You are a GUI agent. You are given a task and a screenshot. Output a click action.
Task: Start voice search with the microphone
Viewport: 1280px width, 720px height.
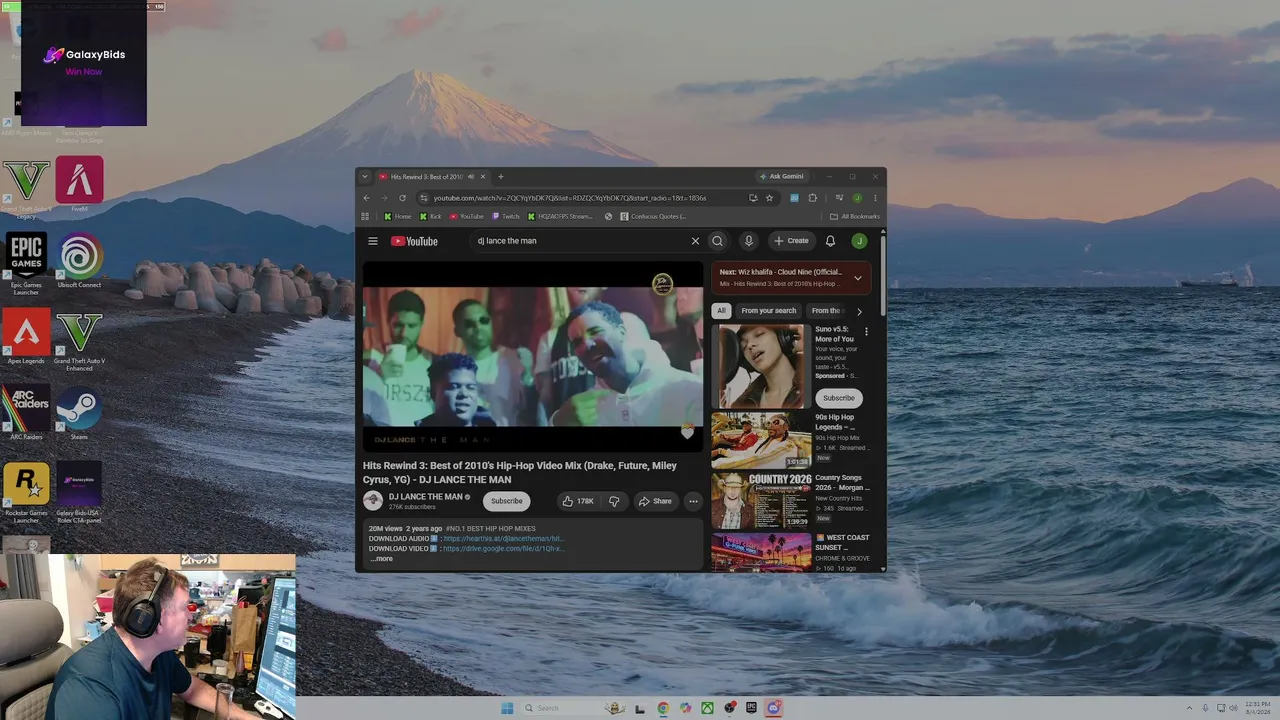coord(748,241)
